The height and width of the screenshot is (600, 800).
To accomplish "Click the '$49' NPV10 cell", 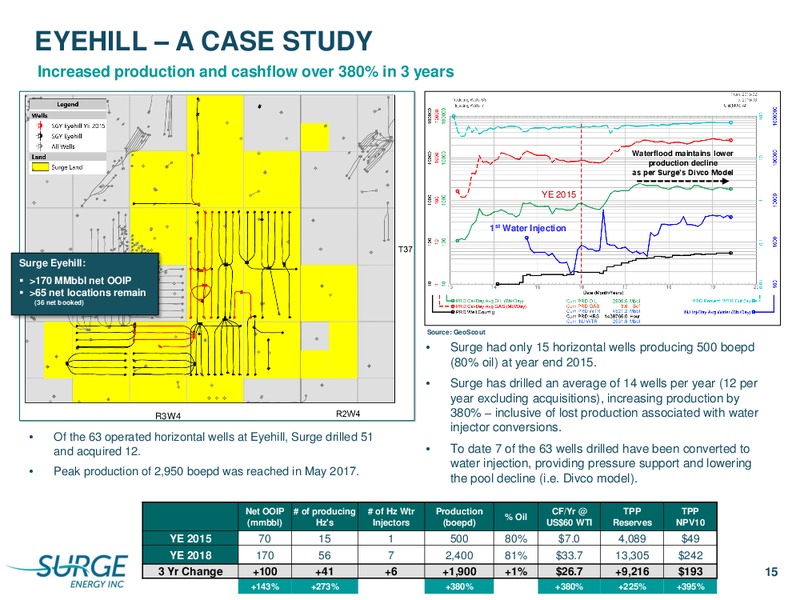I will [x=690, y=539].
